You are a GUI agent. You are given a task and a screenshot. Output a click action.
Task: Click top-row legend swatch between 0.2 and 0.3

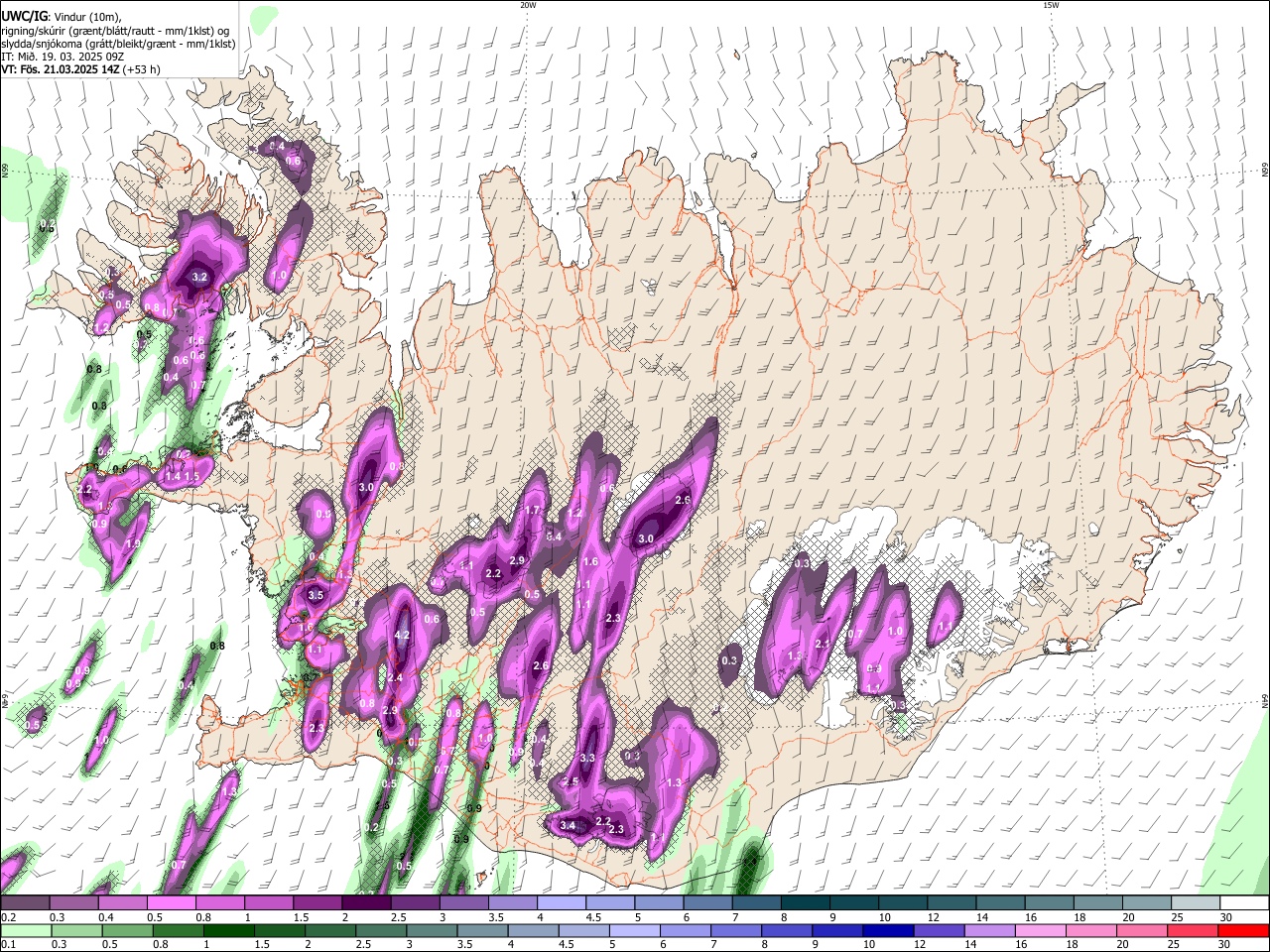(x=25, y=903)
